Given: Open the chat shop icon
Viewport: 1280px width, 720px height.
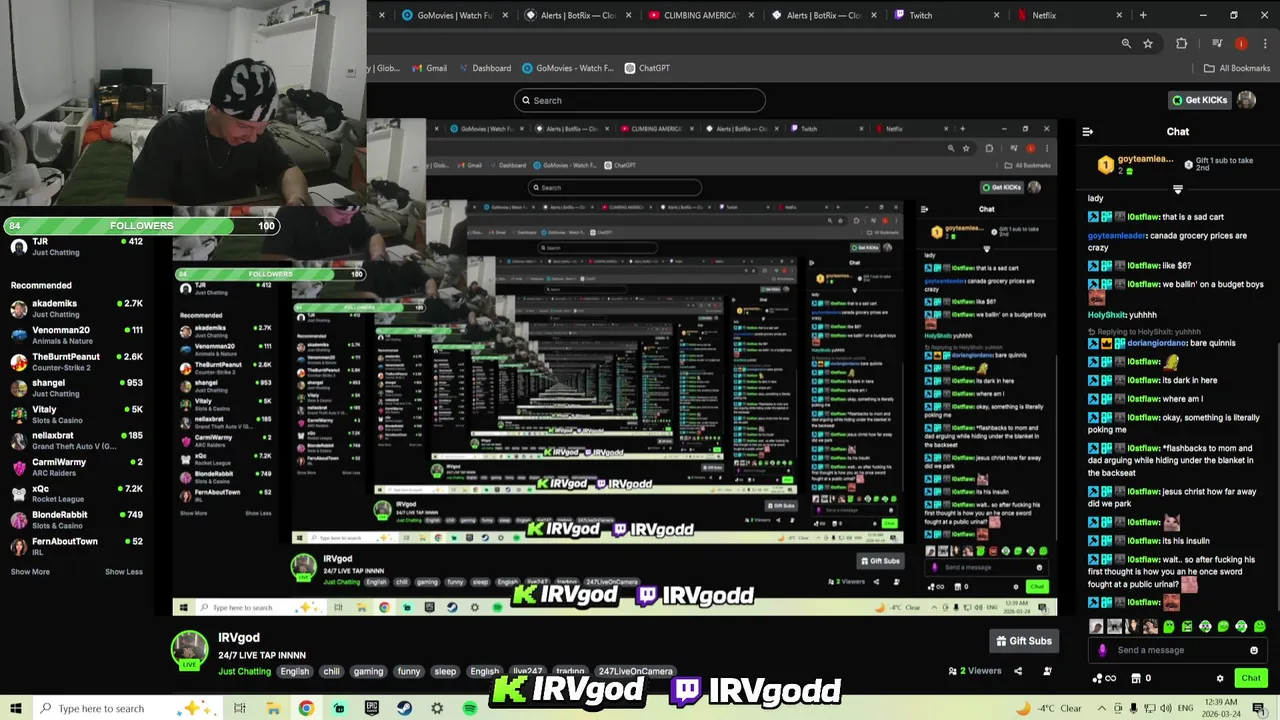Looking at the screenshot, I should [x=1136, y=678].
